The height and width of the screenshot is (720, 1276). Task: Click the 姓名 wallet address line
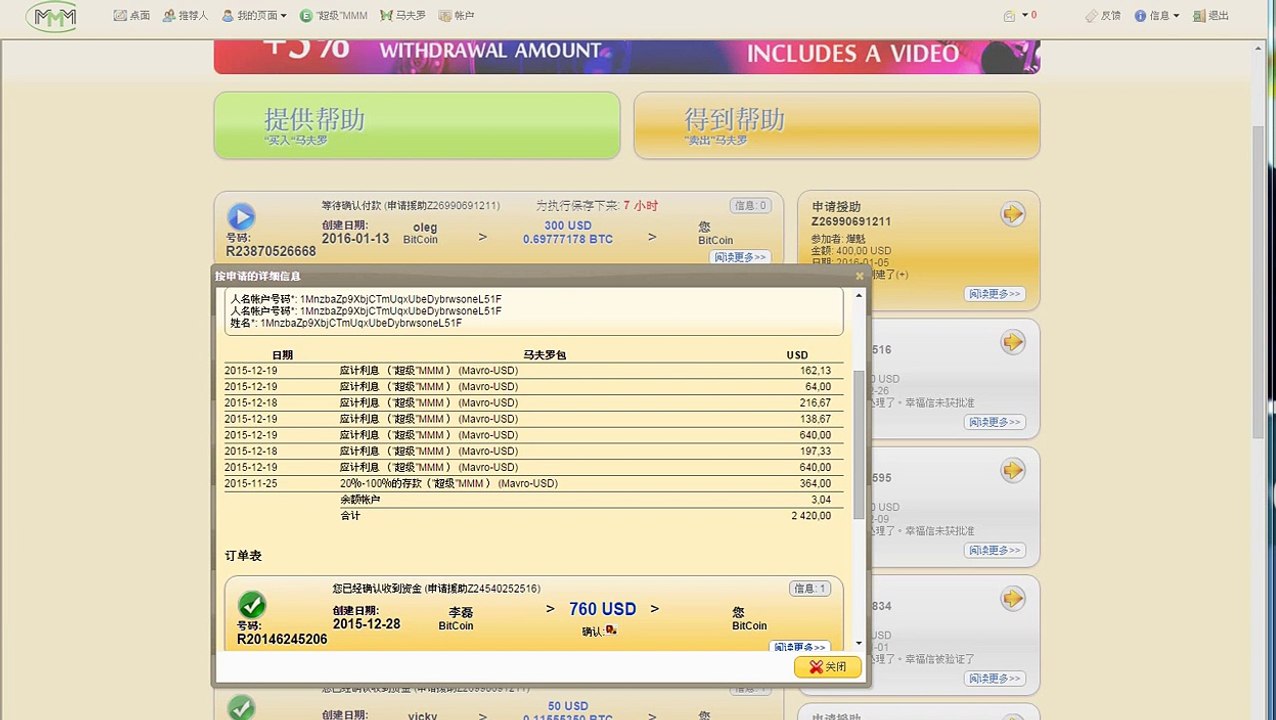point(346,323)
